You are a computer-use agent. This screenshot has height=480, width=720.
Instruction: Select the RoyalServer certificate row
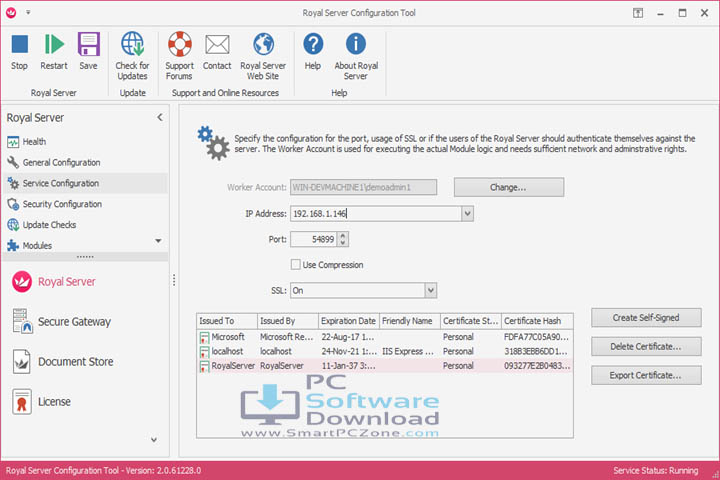point(385,366)
